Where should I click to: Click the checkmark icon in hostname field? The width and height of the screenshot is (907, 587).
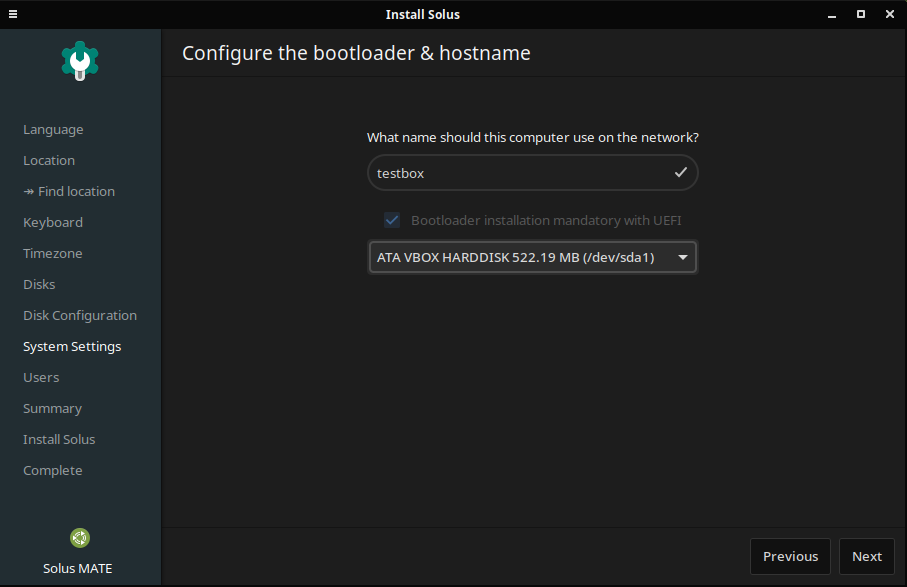coord(681,172)
